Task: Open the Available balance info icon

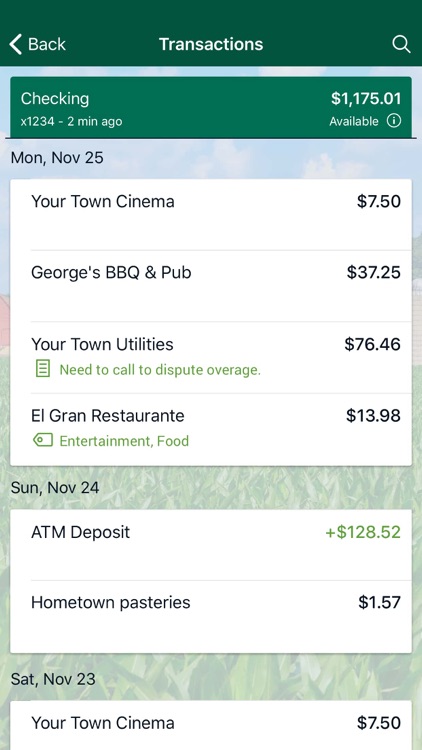Action: tap(394, 121)
